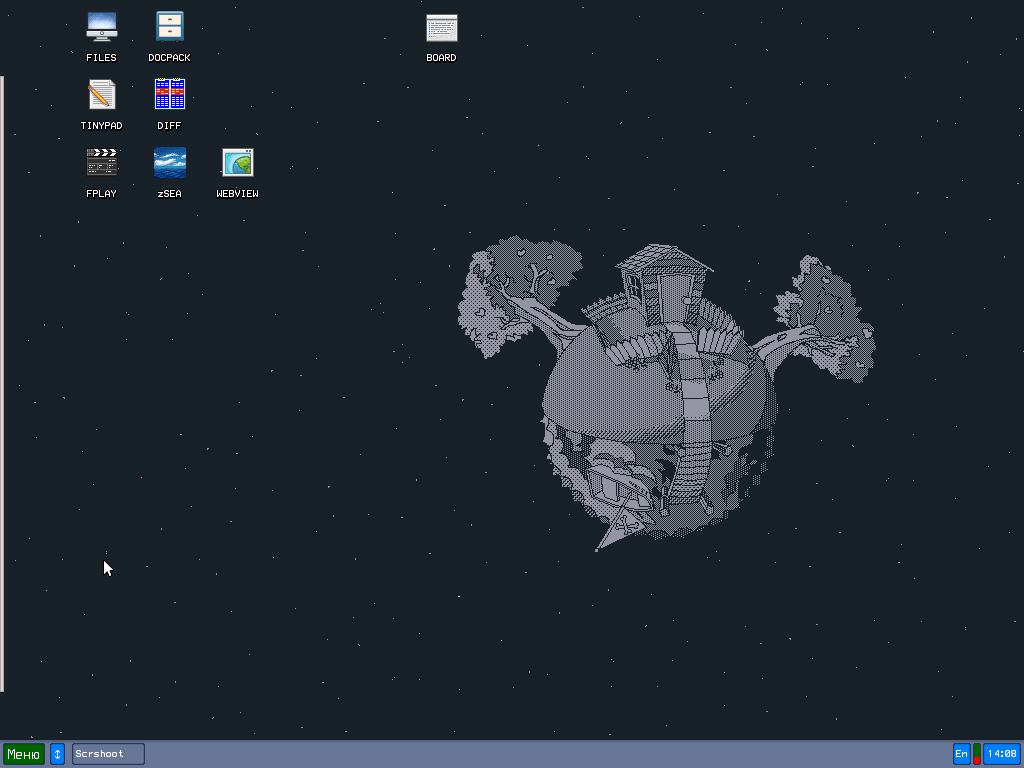The width and height of the screenshot is (1024, 768).
Task: Click the 14:08 taskbar clock
Action: point(1002,754)
